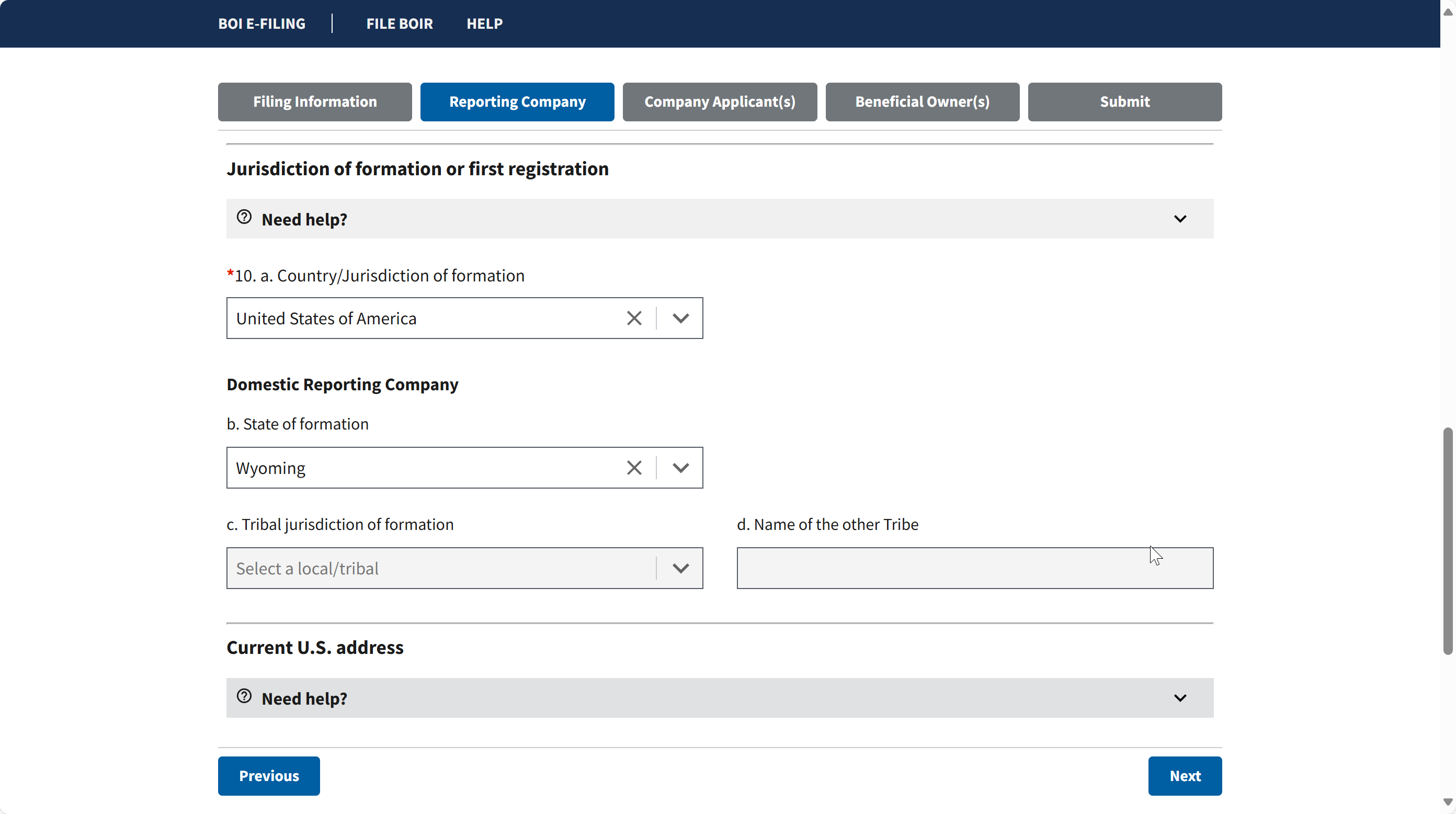This screenshot has width=1456, height=814.
Task: Click help circle icon under Jurisdiction heading
Action: pyautogui.click(x=244, y=217)
